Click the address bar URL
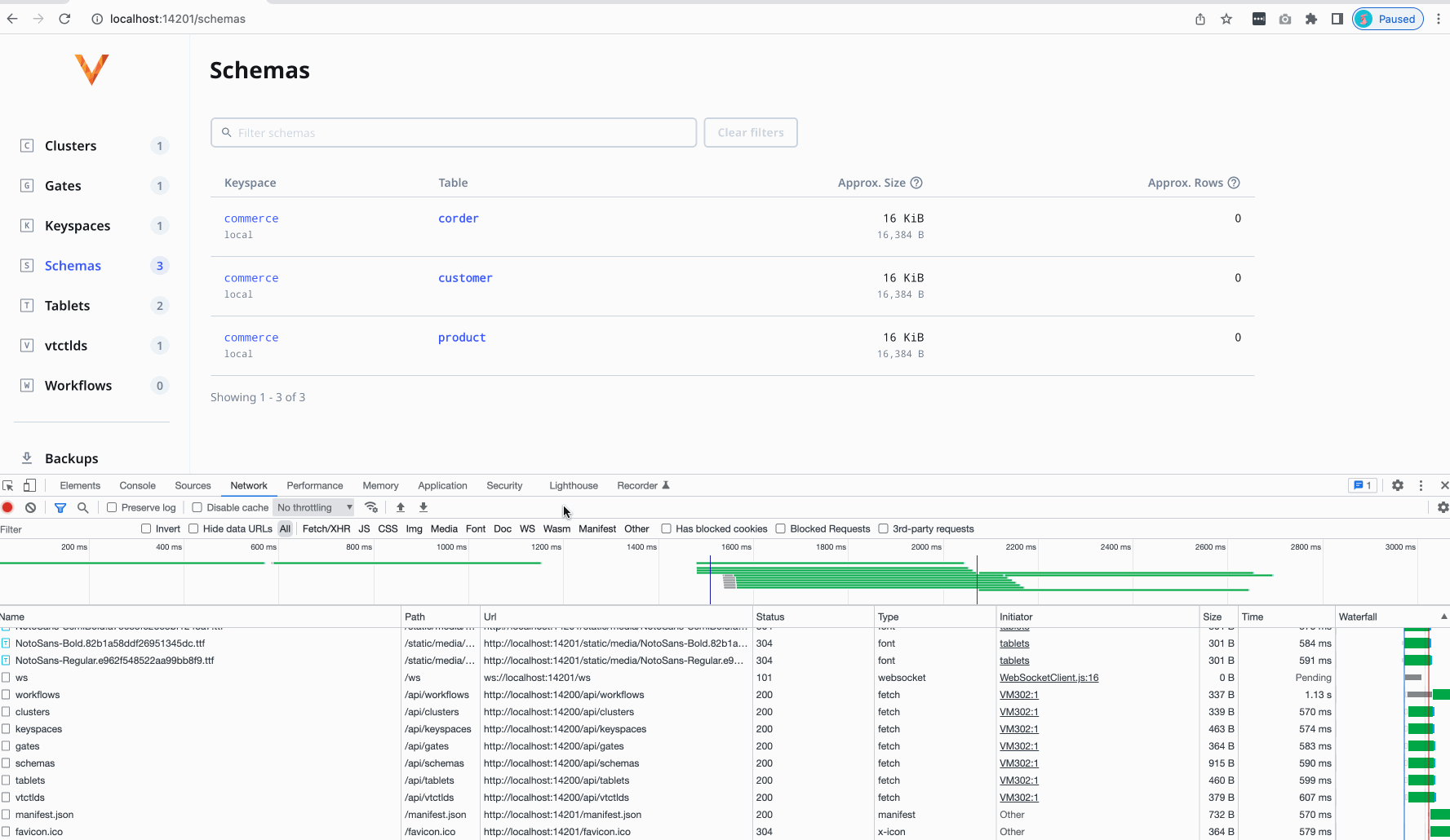Viewport: 1450px width, 840px height. (x=178, y=19)
